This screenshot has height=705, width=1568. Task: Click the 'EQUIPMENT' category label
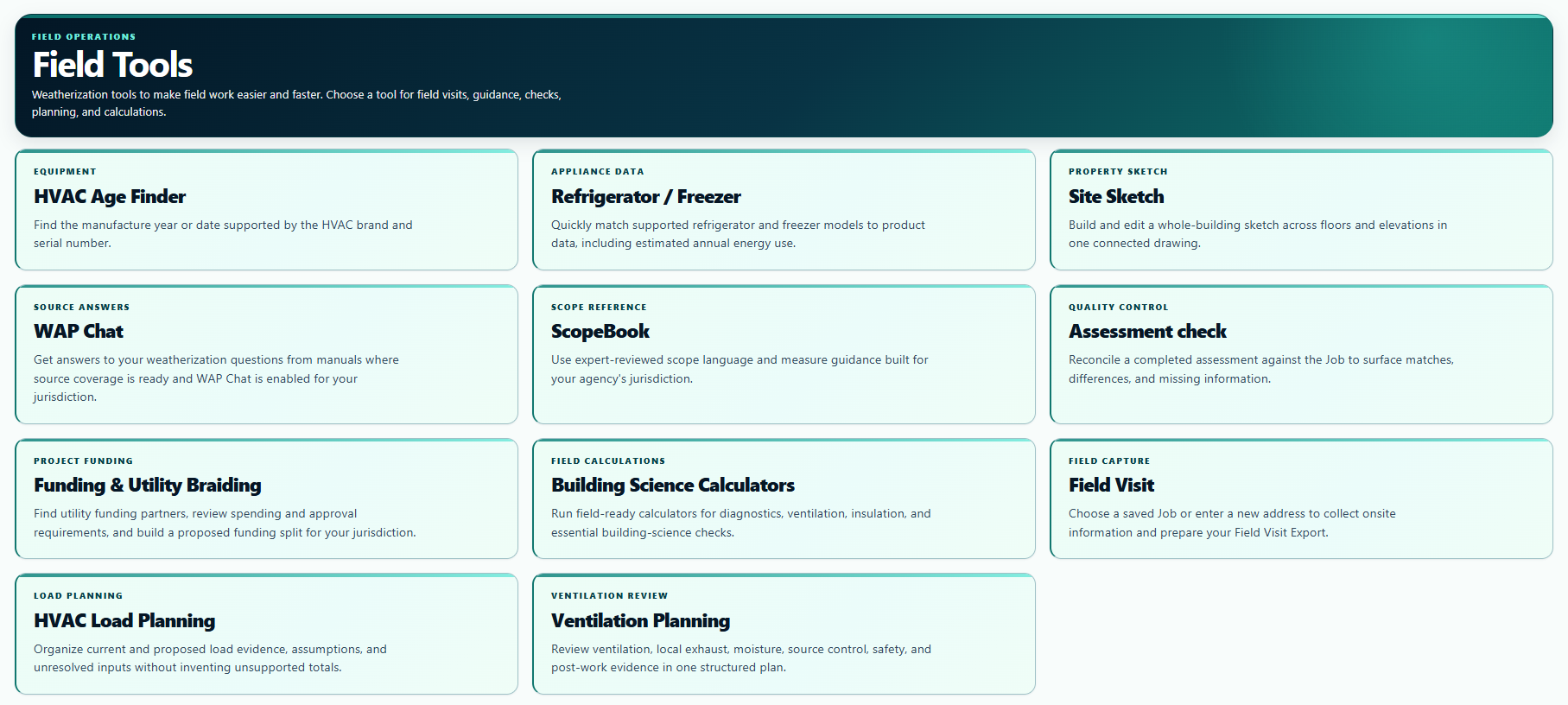coord(65,172)
